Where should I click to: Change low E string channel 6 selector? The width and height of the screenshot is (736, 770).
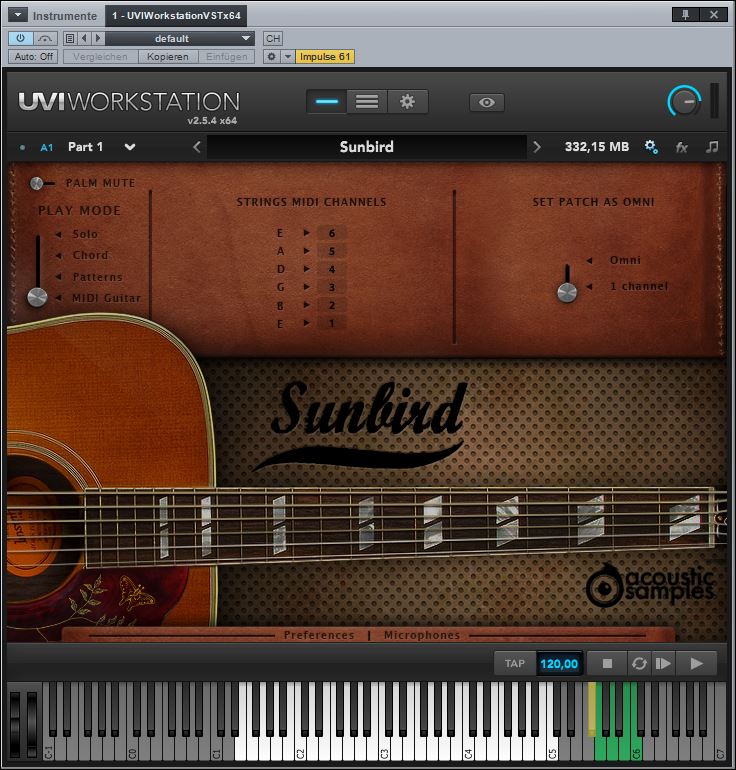[332, 233]
